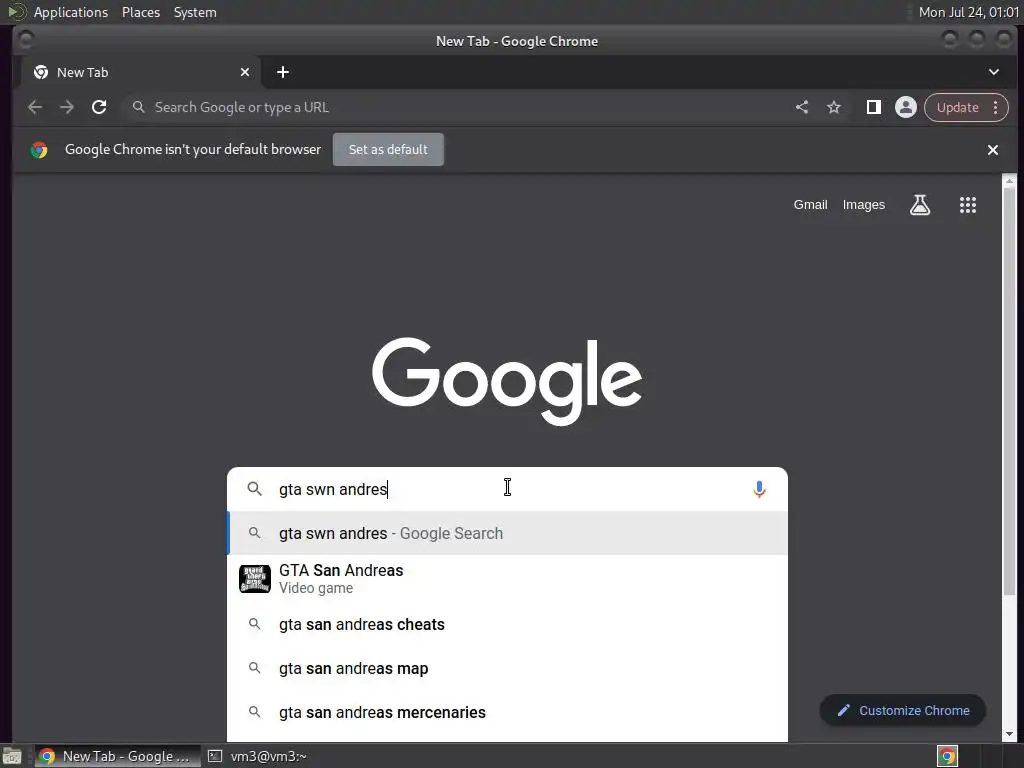Viewport: 1024px width, 768px height.
Task: Open Google Images link
Action: click(x=863, y=204)
